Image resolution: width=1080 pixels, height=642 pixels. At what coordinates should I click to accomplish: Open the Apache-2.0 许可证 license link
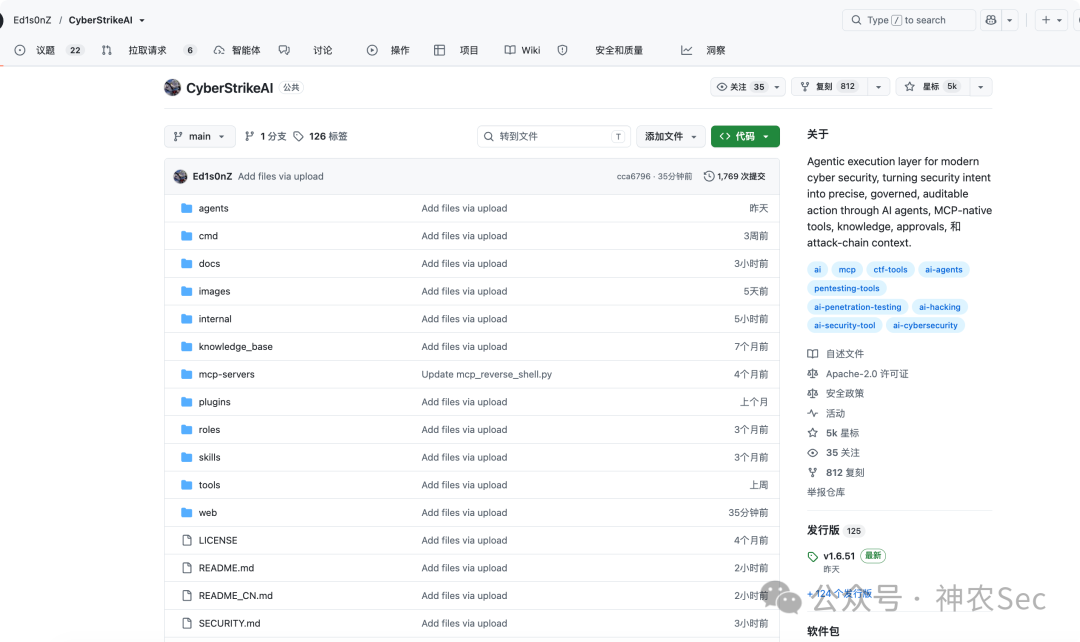858,373
